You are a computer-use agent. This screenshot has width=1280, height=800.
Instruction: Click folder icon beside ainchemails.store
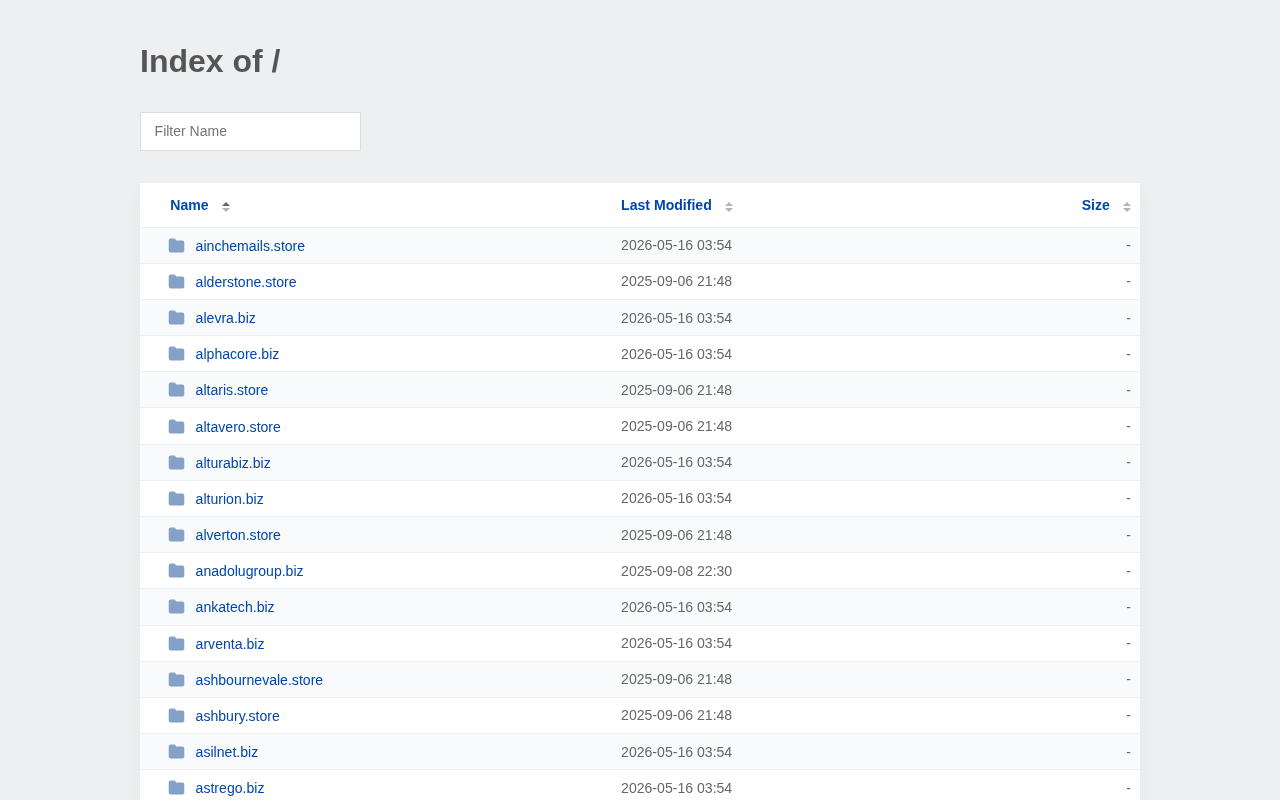point(176,246)
